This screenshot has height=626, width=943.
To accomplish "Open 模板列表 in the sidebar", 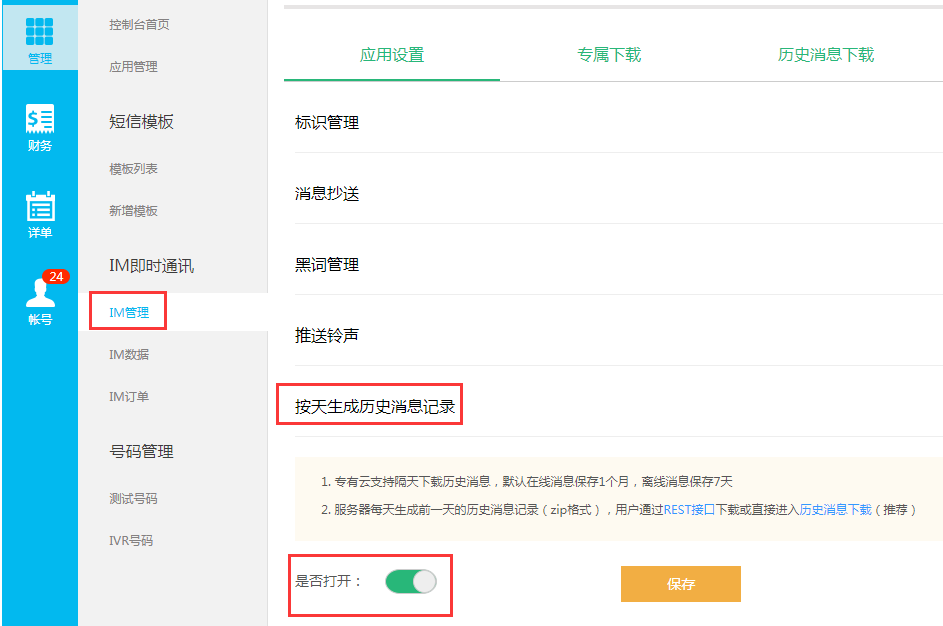I will (133, 169).
